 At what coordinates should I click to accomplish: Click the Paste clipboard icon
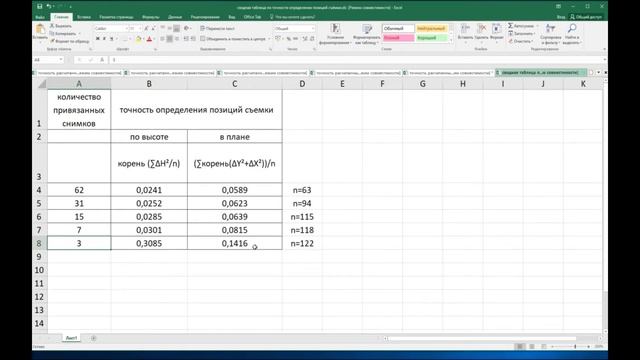coord(40,29)
